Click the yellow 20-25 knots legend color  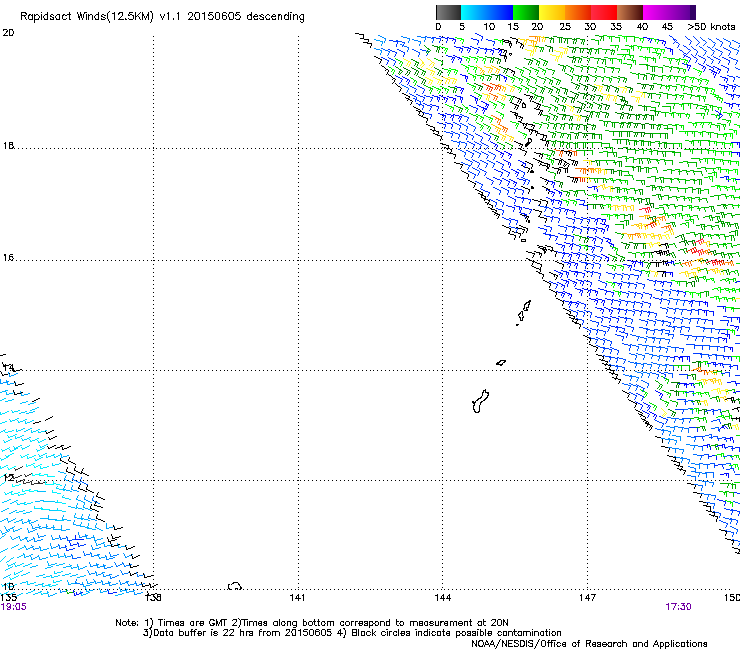[552, 12]
